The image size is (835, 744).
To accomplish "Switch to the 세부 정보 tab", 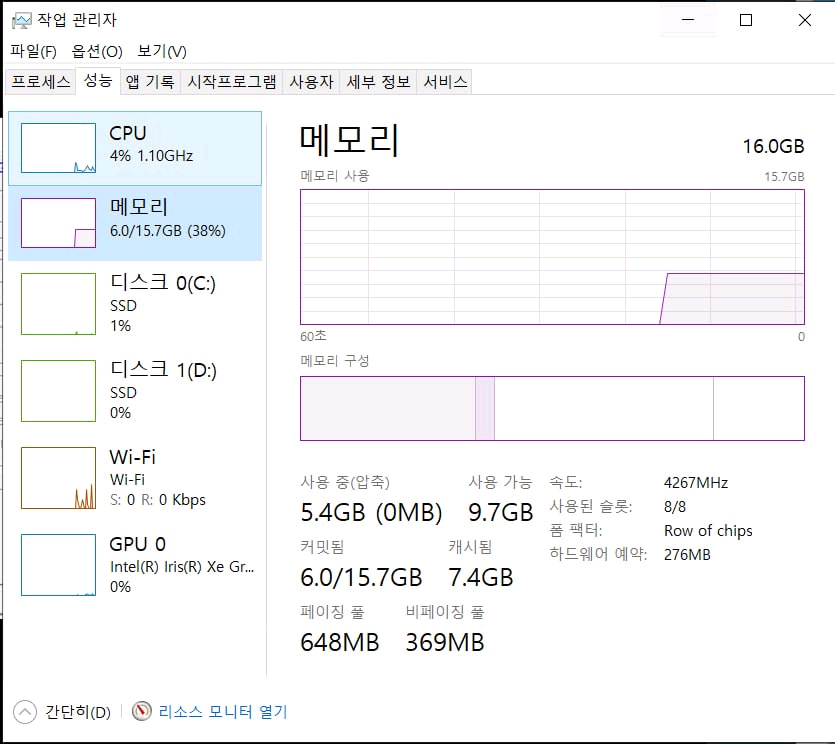I will pyautogui.click(x=379, y=81).
